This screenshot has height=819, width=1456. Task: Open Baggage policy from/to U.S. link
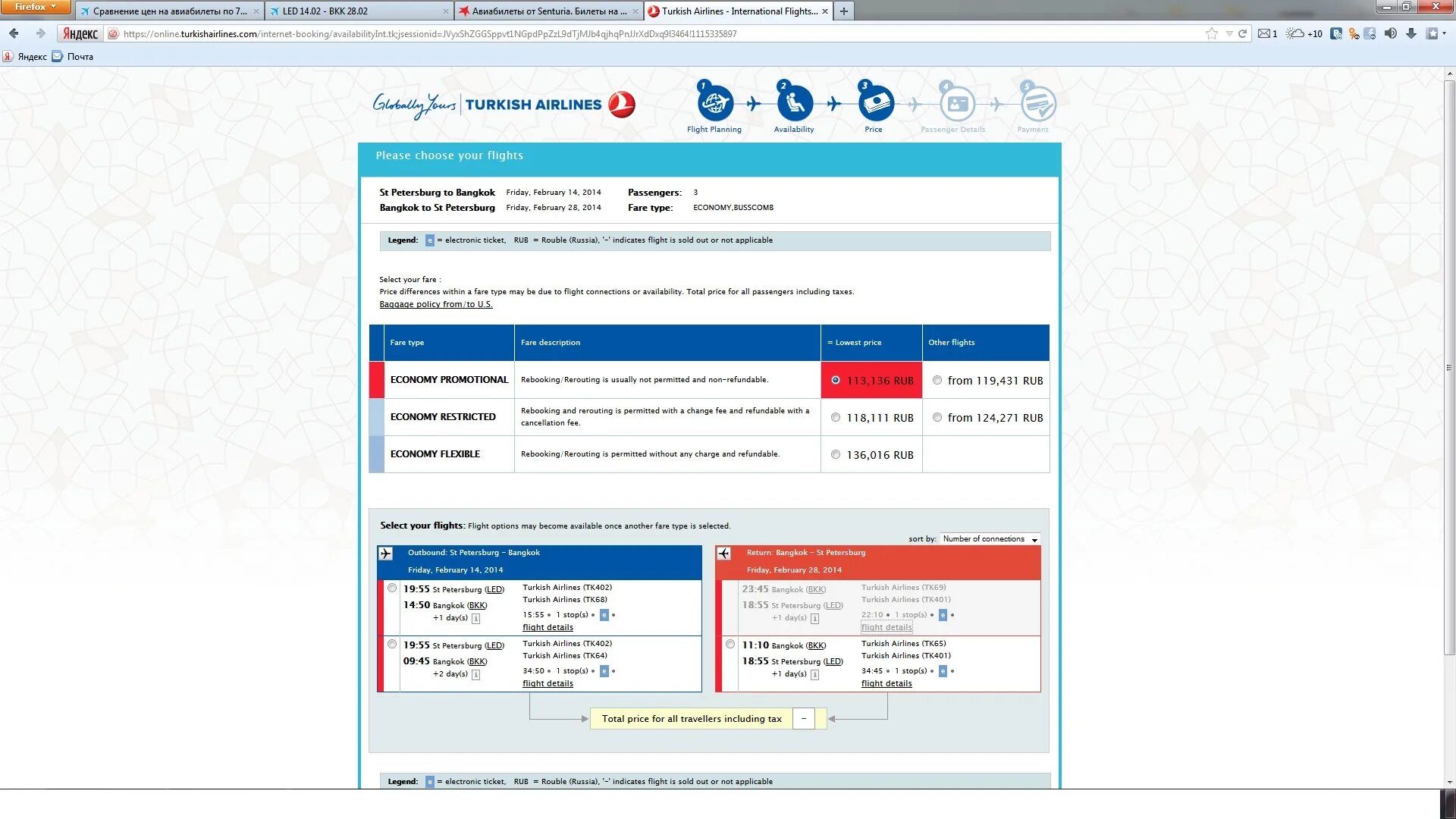(x=435, y=305)
